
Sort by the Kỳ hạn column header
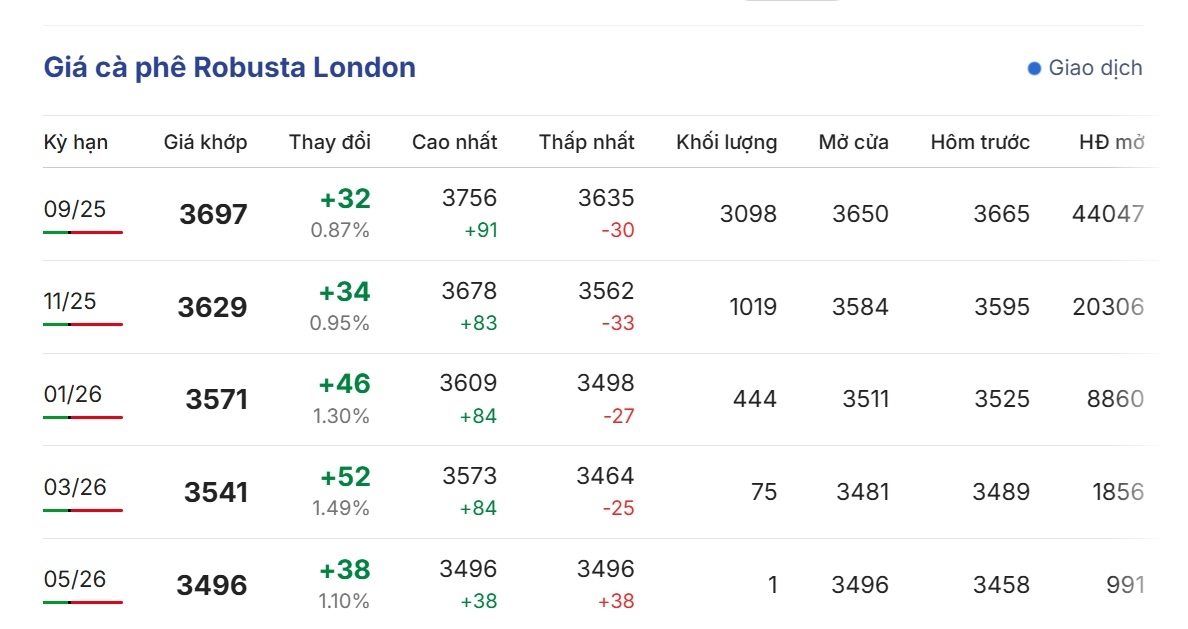76,142
